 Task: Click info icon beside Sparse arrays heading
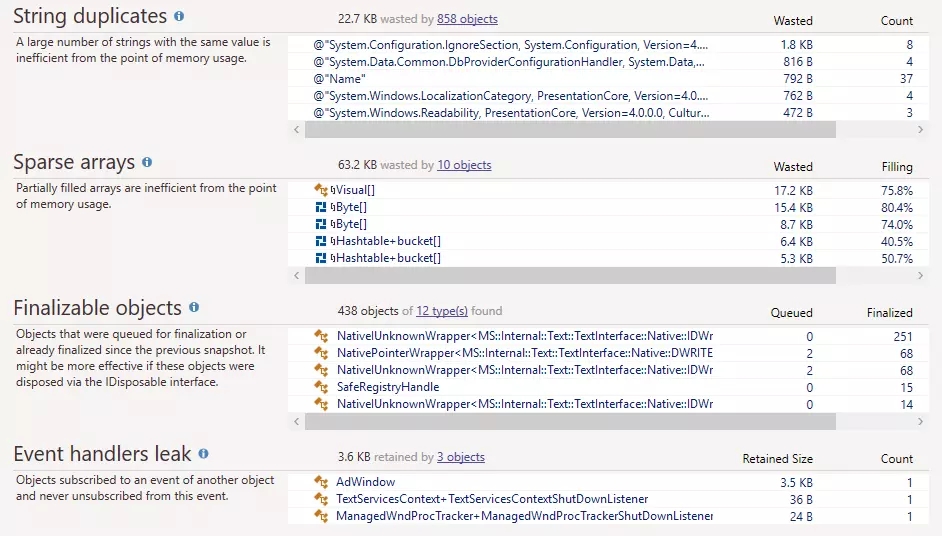pos(147,162)
